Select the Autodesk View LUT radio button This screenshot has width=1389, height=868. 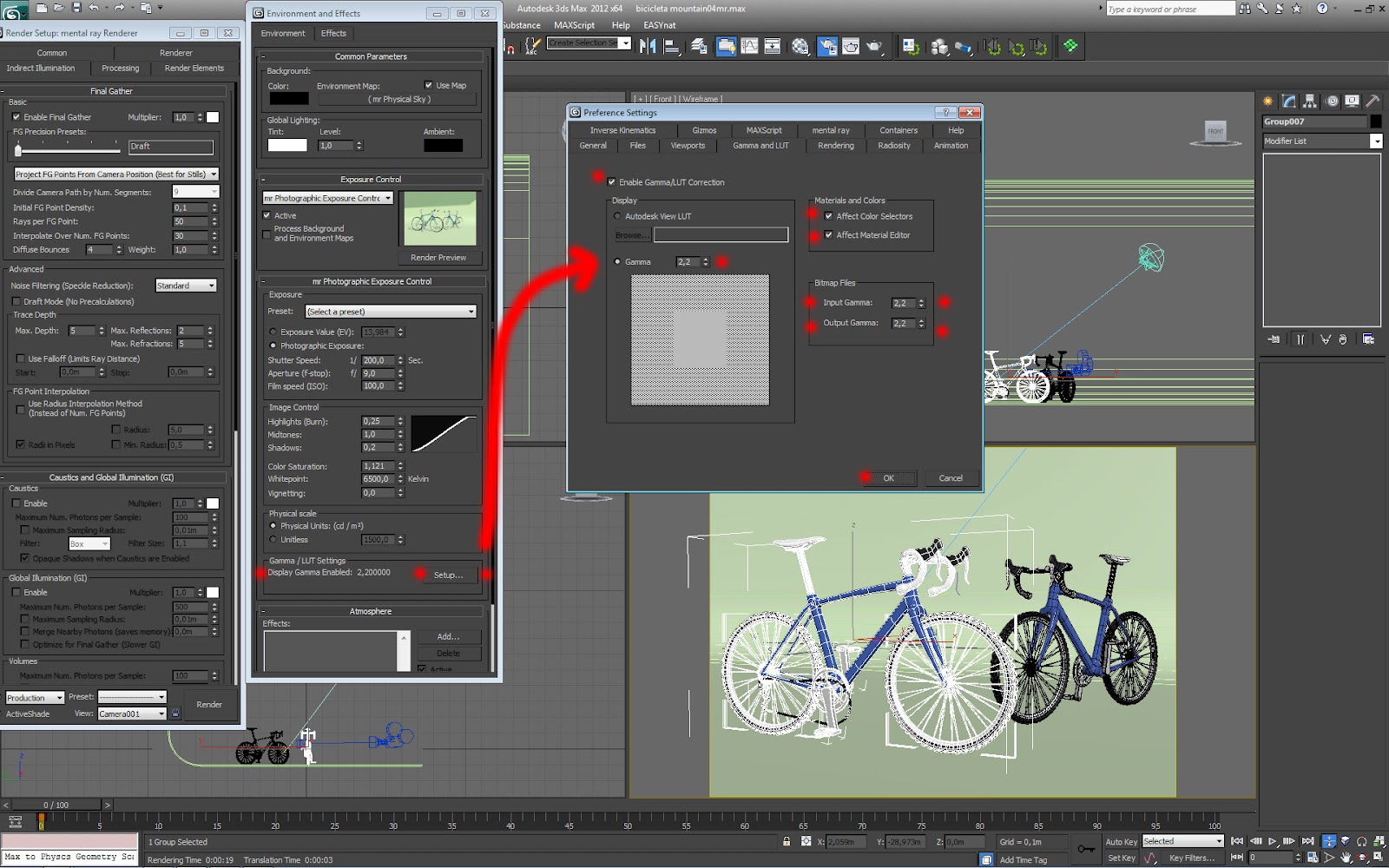point(617,216)
